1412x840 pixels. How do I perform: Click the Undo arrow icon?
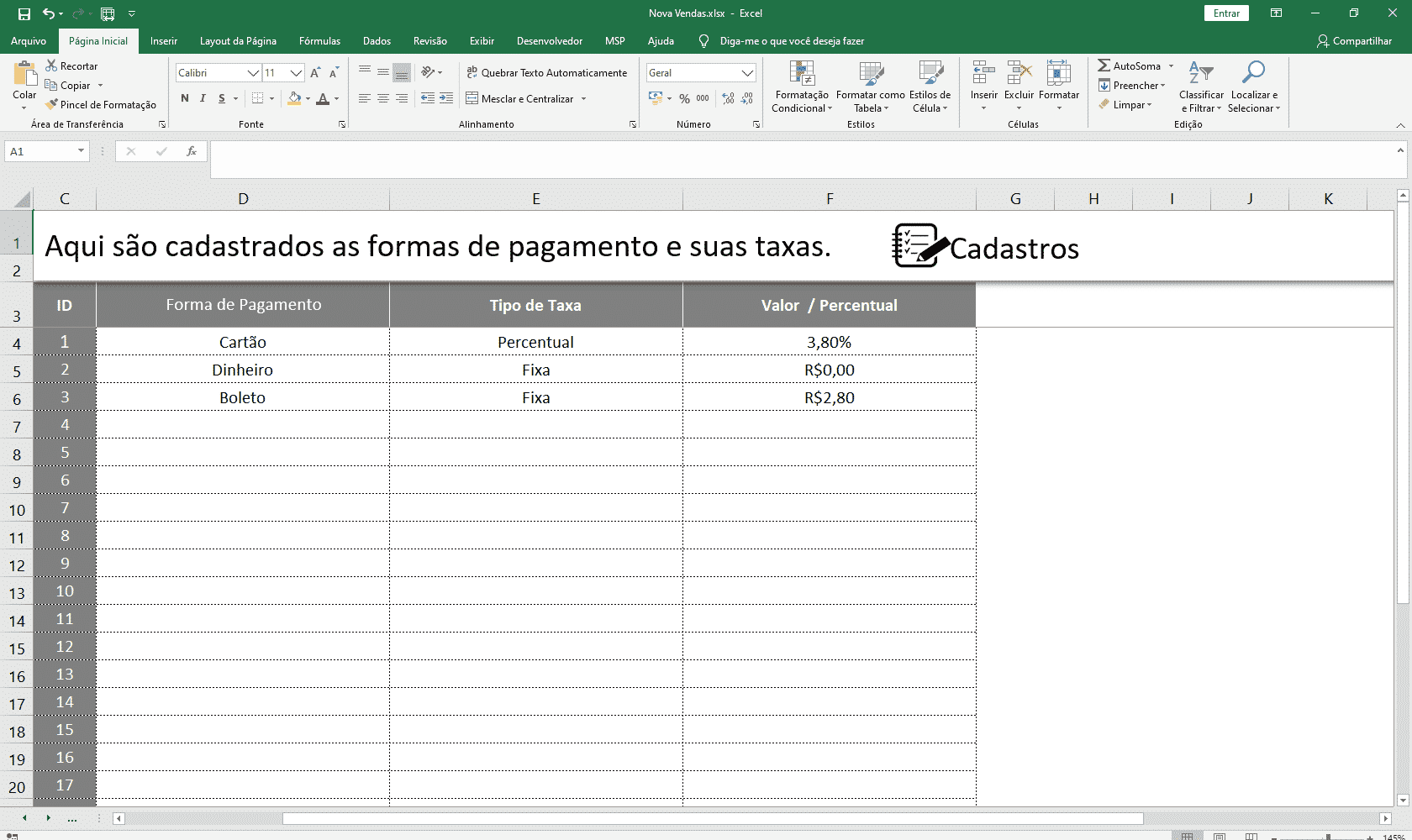(x=49, y=13)
